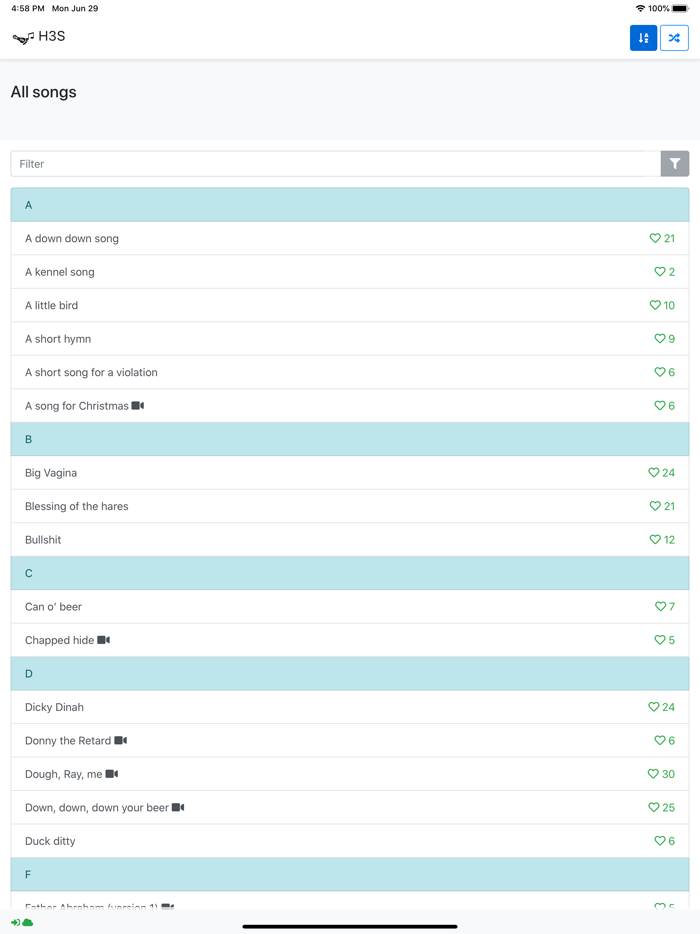Screen dimensions: 700x934
Task: Tap the H3S horn logo
Action: 22,38
